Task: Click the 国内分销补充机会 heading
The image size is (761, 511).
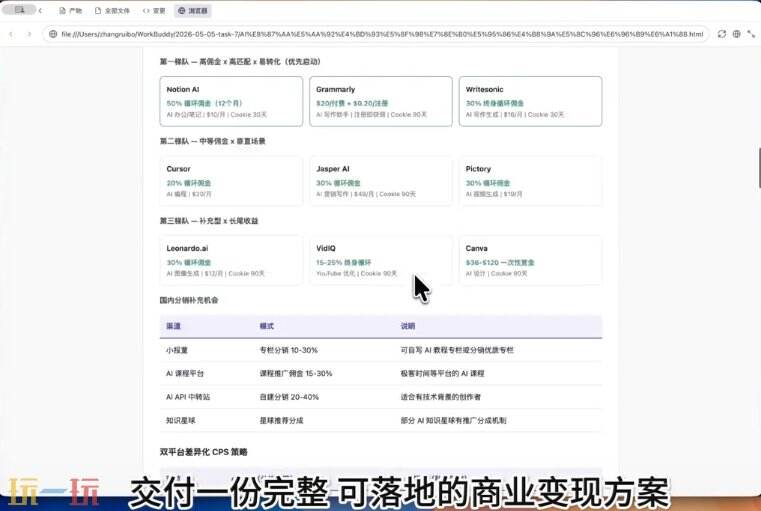Action: click(x=189, y=300)
